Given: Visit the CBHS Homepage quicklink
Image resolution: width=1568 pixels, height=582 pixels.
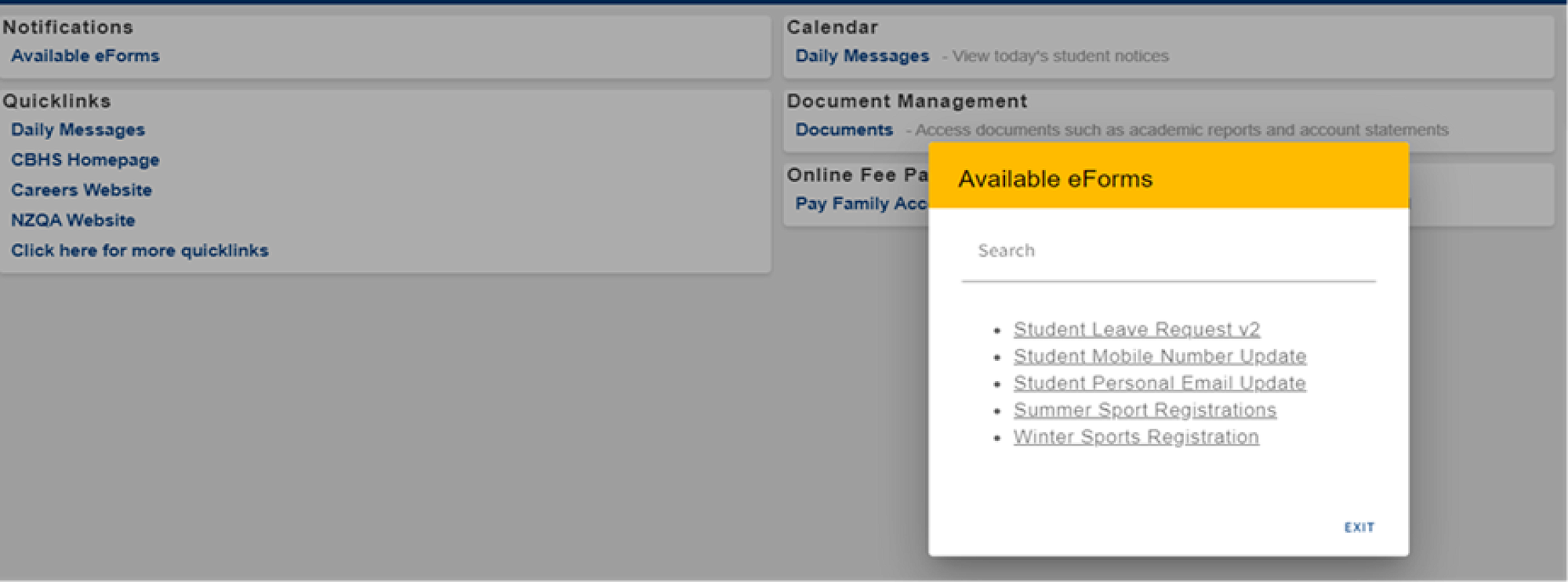Looking at the screenshot, I should tap(85, 160).
